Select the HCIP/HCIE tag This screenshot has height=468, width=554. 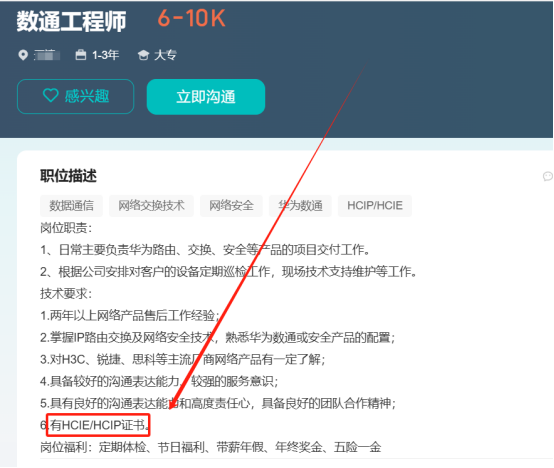click(375, 206)
